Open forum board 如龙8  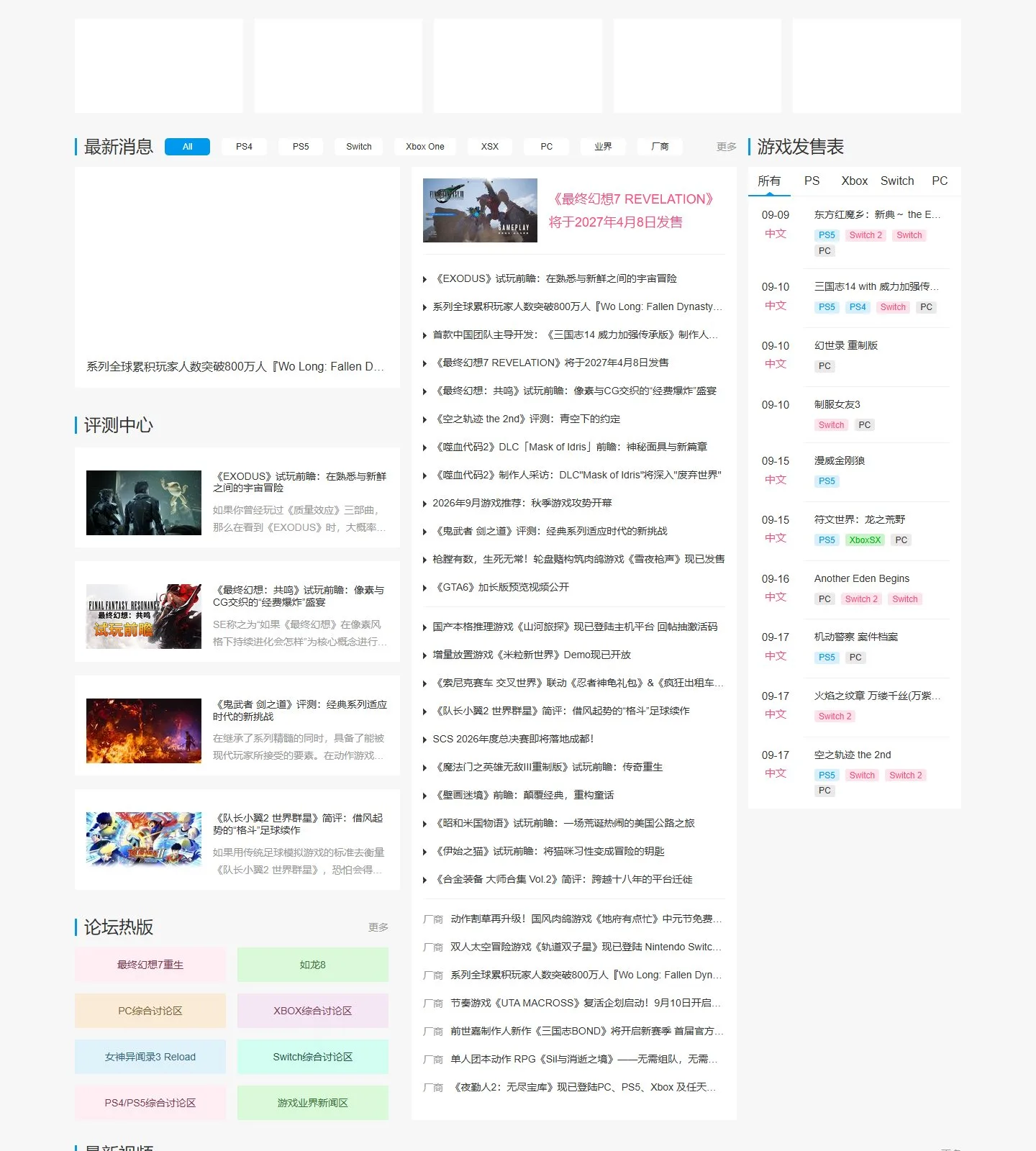pyautogui.click(x=313, y=965)
